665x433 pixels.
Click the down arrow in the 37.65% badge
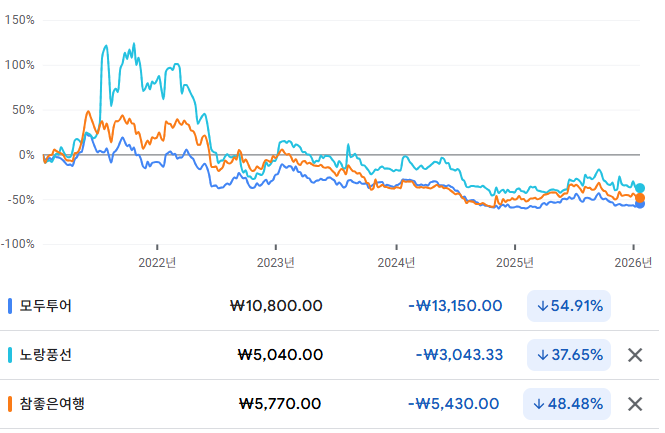[543, 355]
